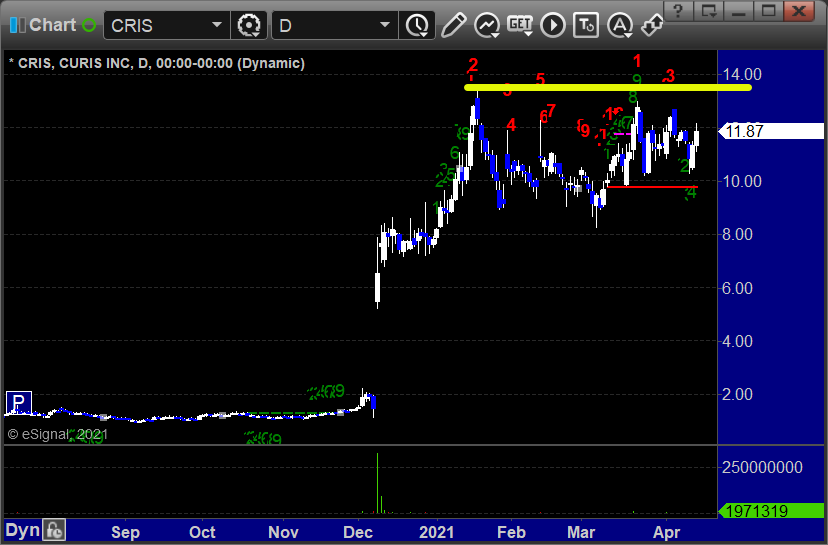Open the window docking options button
828x545 pixels.
(709, 11)
